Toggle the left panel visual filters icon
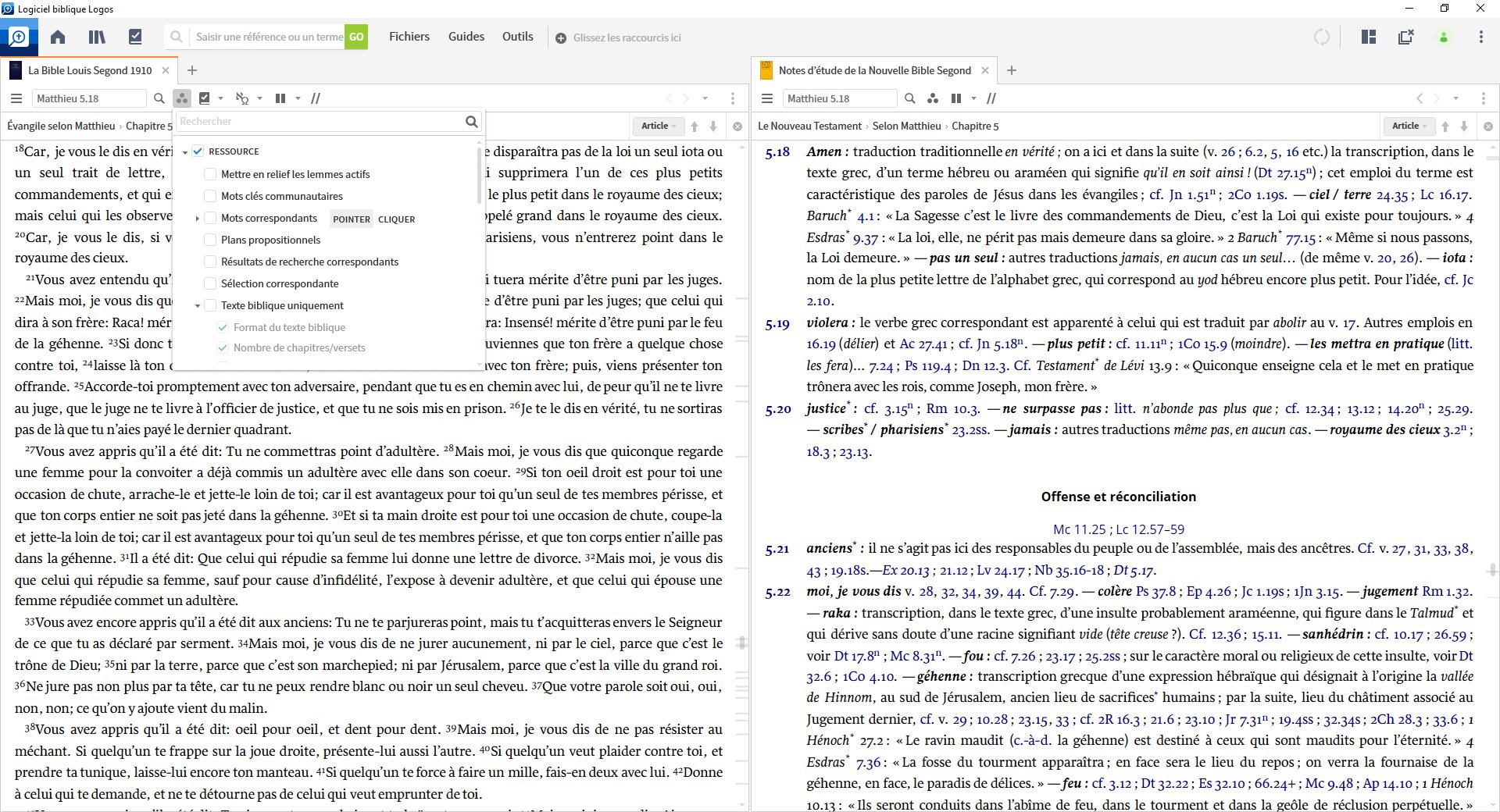The height and width of the screenshot is (812, 1500). coord(182,98)
